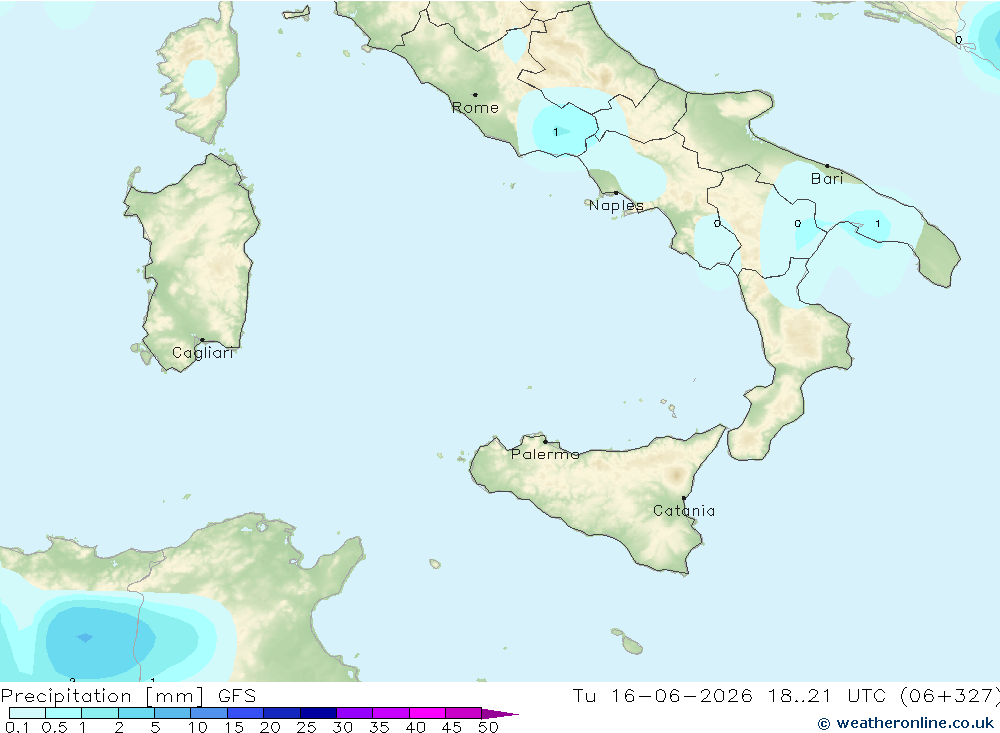
Task: Click the Cagliari city dot marker
Action: coord(202,340)
